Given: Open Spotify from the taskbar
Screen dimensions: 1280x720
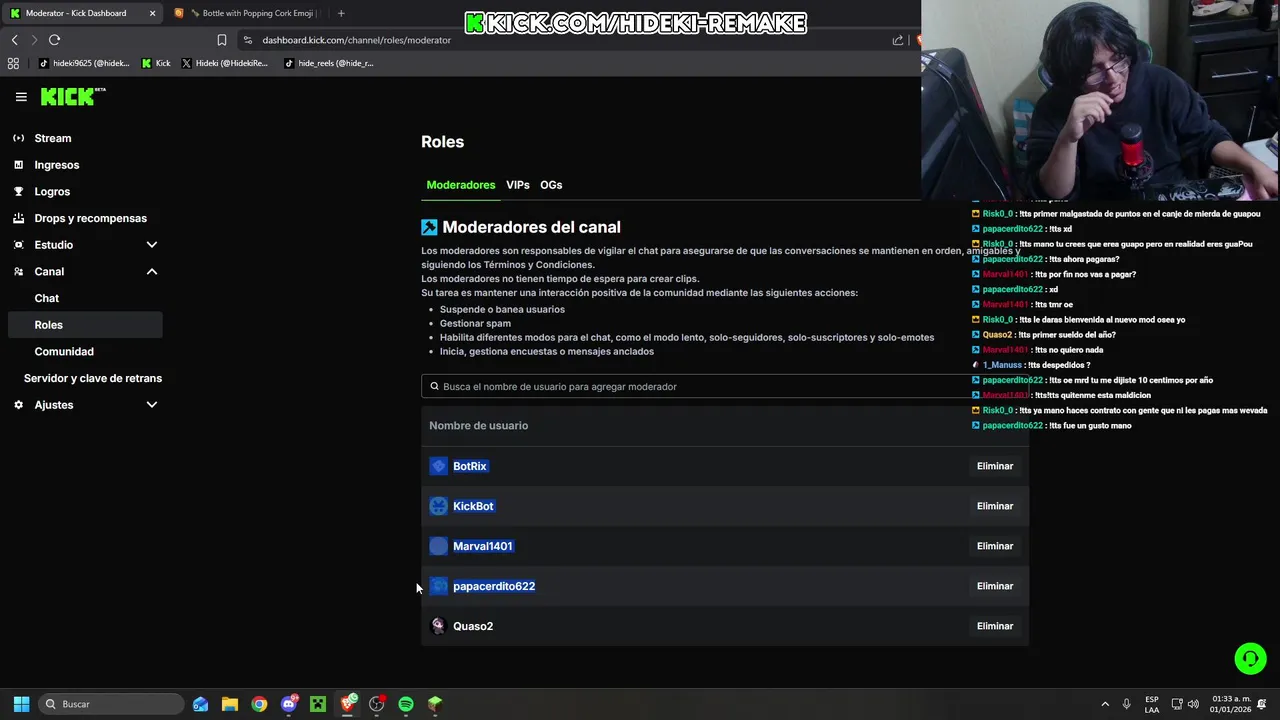Looking at the screenshot, I should coord(406,704).
